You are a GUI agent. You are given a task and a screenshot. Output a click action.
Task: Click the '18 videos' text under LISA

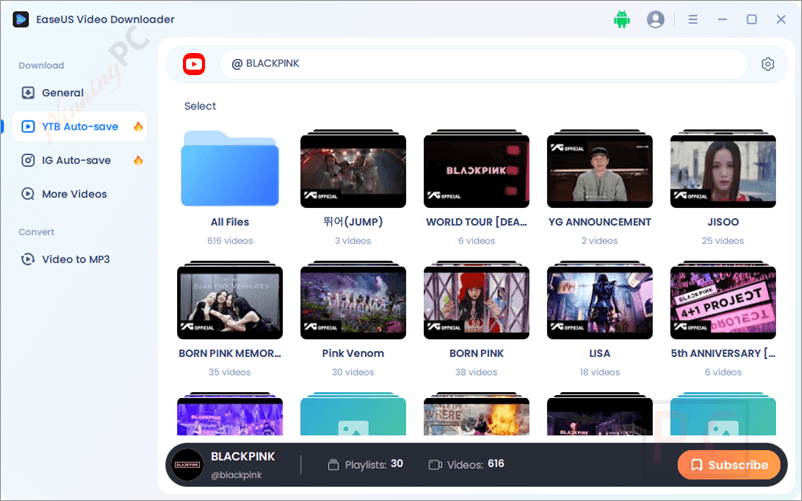coord(599,372)
